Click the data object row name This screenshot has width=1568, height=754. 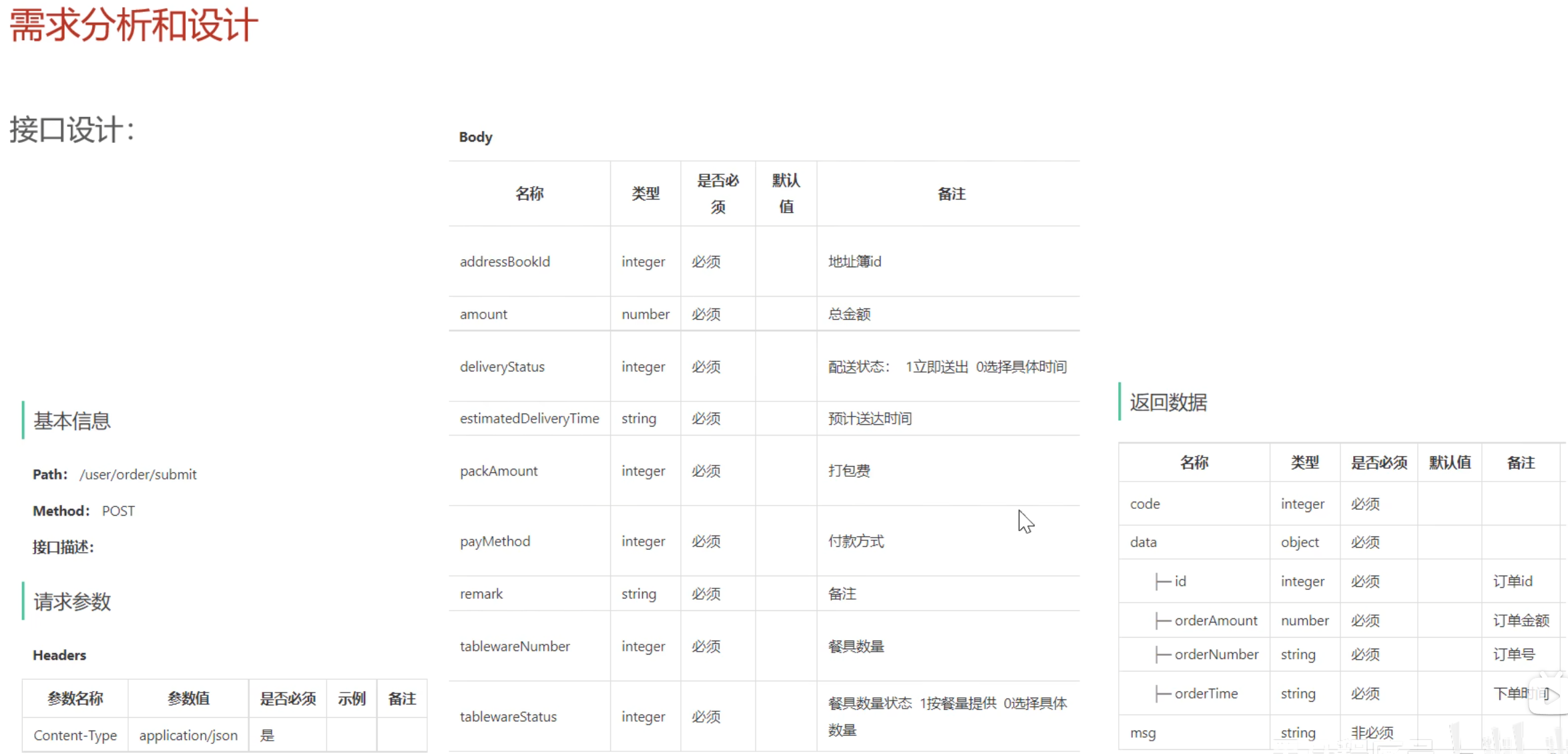coord(1143,542)
